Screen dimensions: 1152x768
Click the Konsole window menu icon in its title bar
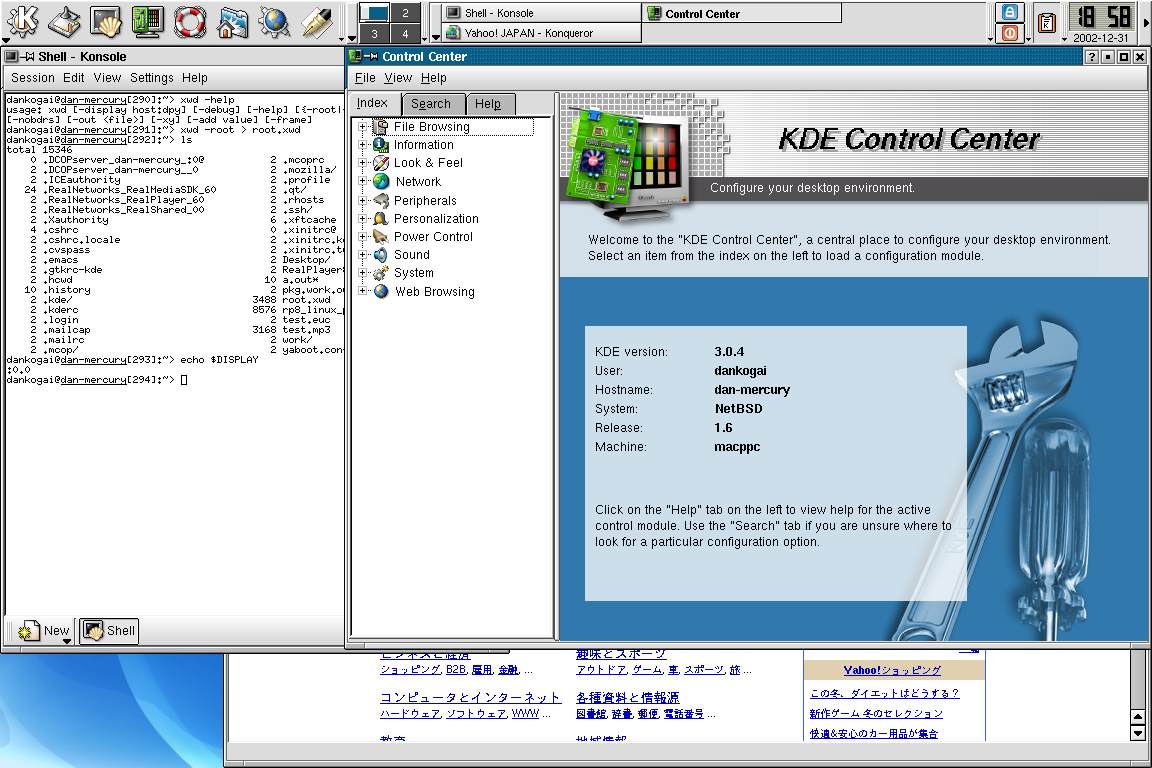click(x=12, y=57)
